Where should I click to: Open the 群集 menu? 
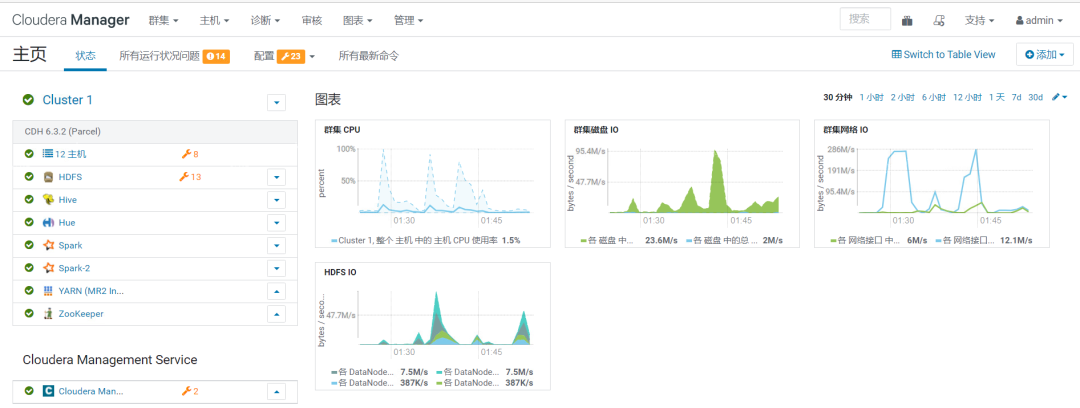[x=163, y=21]
